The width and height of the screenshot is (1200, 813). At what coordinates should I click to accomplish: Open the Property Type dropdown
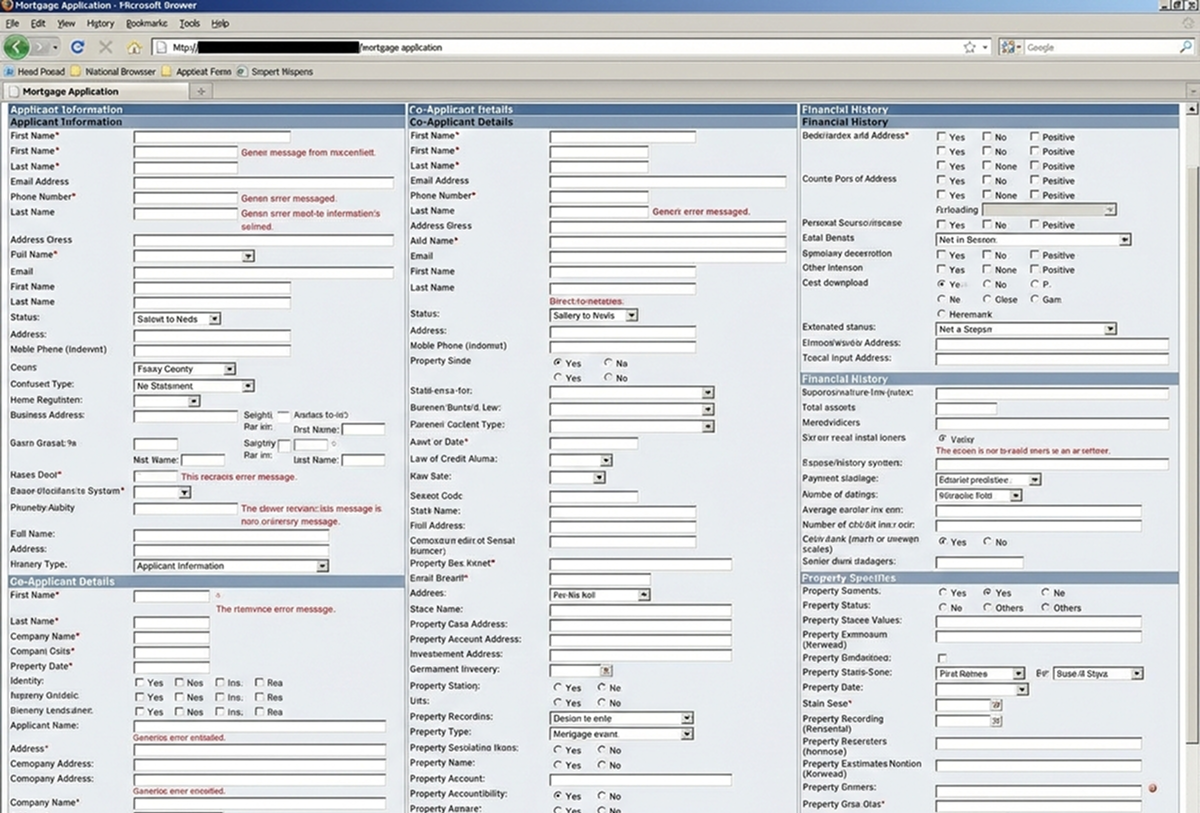pyautogui.click(x=686, y=734)
